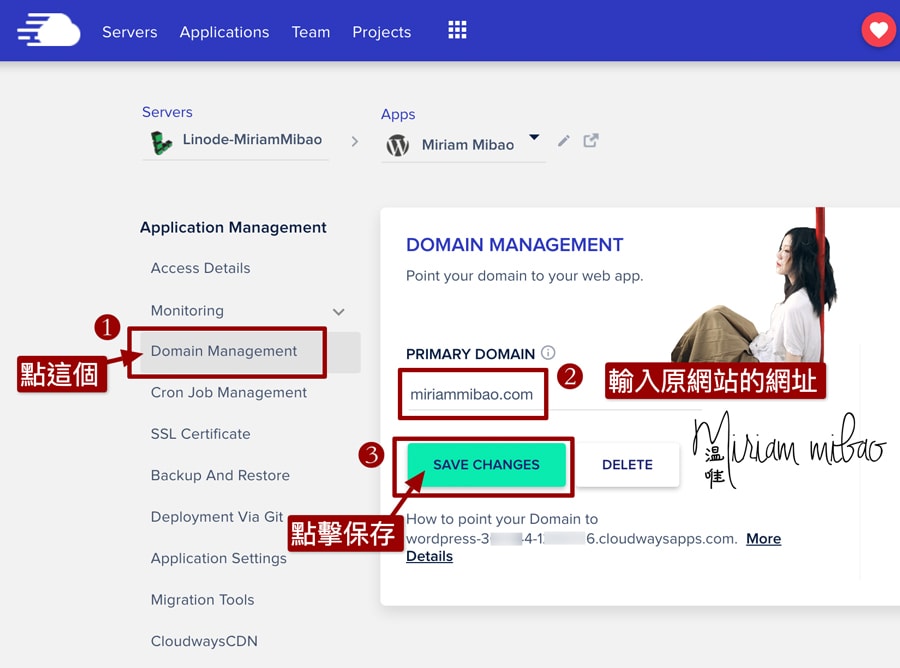The width and height of the screenshot is (900, 668).
Task: Click the cloudwaysapps.com staging URL text
Action: point(571,539)
